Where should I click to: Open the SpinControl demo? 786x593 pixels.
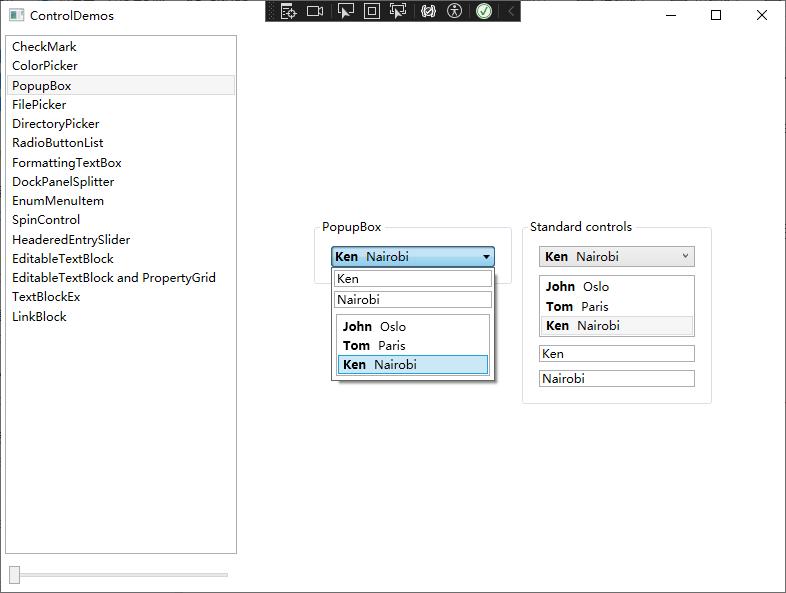(x=46, y=220)
